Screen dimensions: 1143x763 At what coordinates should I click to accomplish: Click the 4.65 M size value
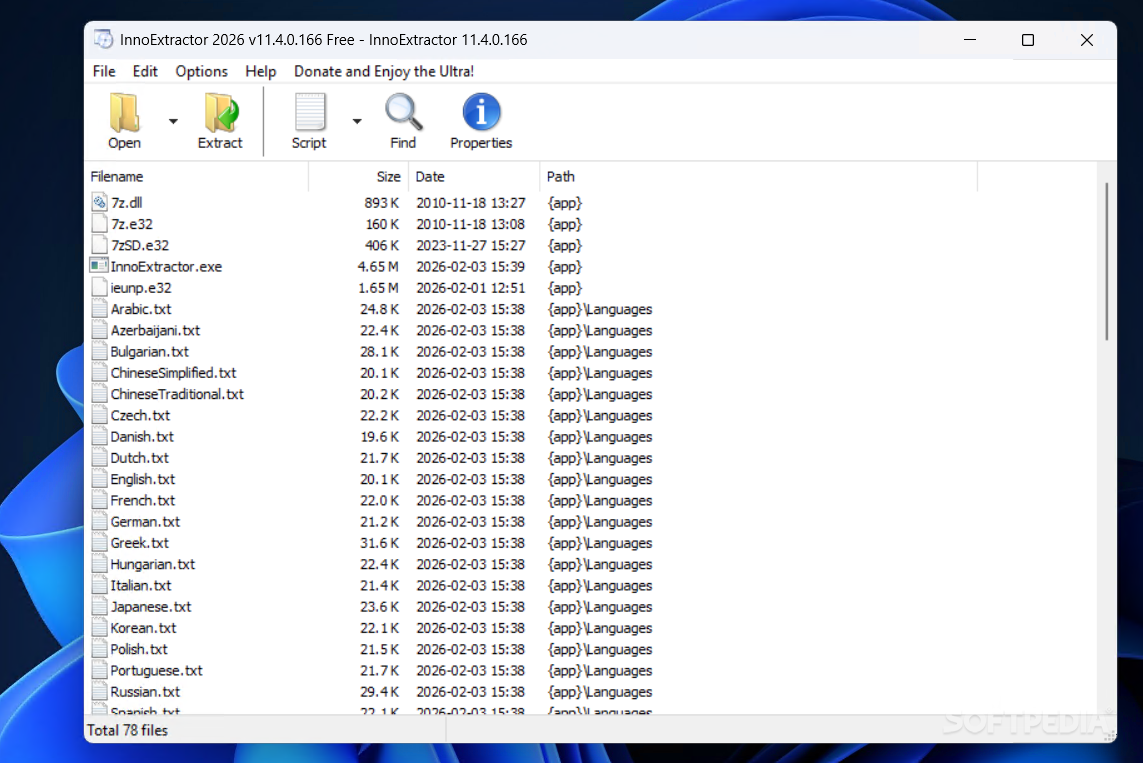(x=378, y=267)
